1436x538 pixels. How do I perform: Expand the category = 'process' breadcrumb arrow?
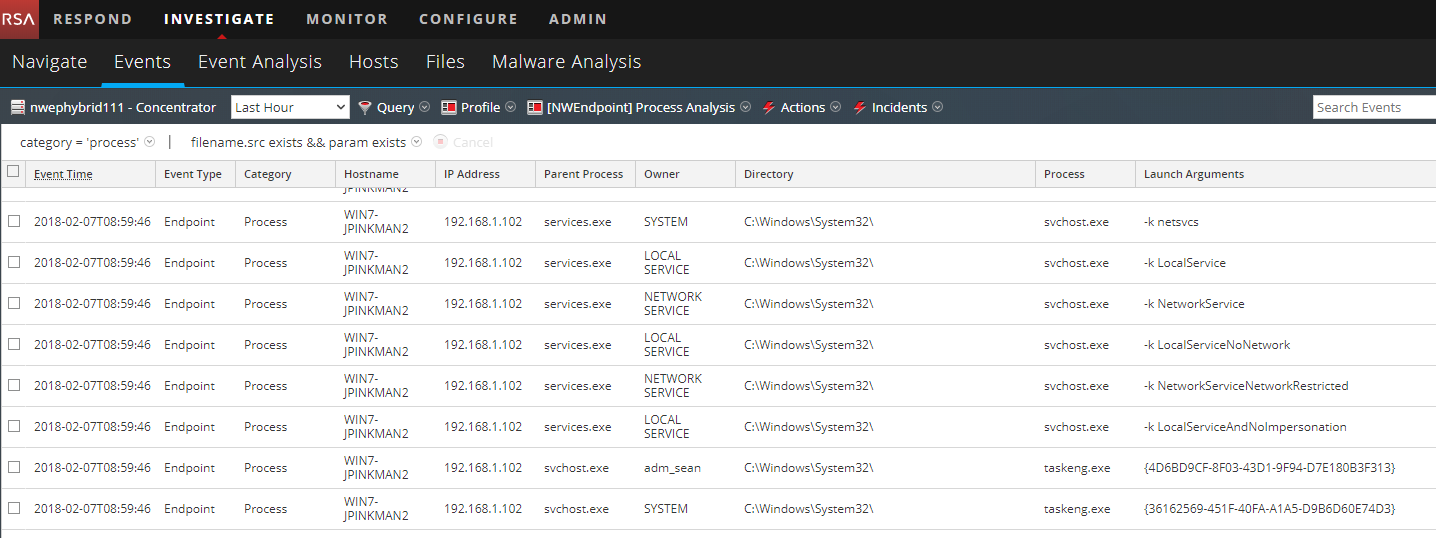tap(150, 142)
